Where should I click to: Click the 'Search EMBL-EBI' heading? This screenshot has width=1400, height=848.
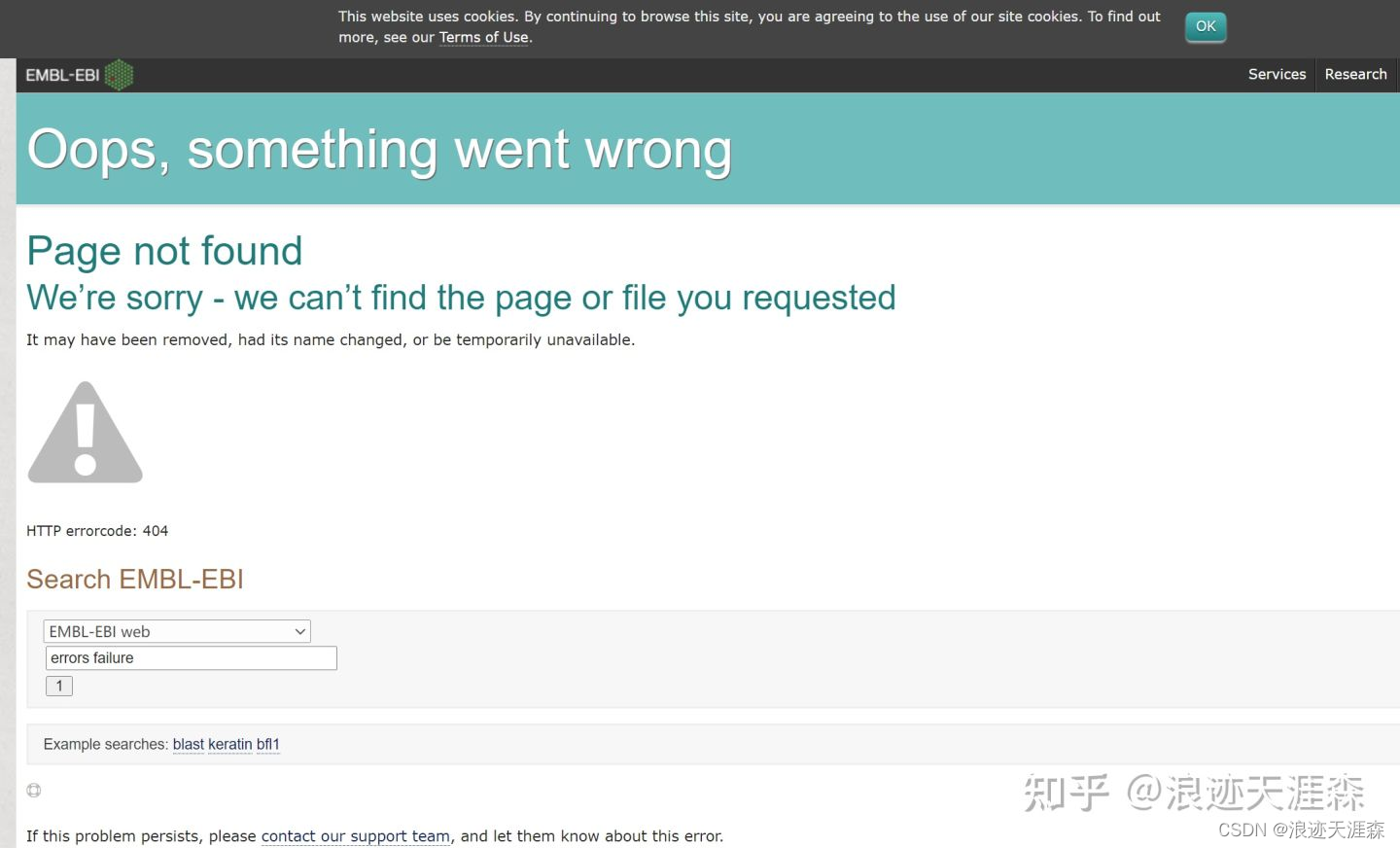coord(135,580)
